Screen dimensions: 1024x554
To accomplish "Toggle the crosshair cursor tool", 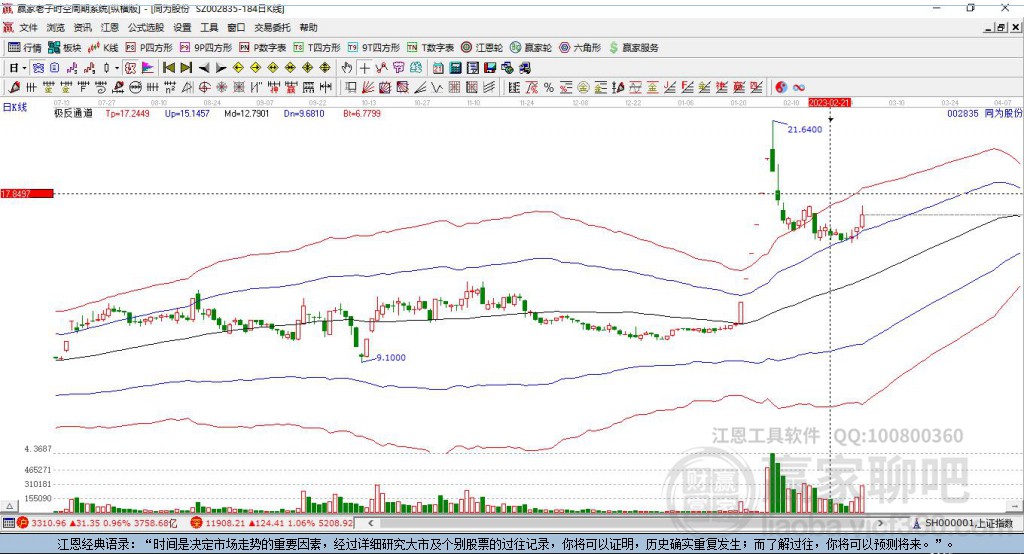I will pos(365,67).
